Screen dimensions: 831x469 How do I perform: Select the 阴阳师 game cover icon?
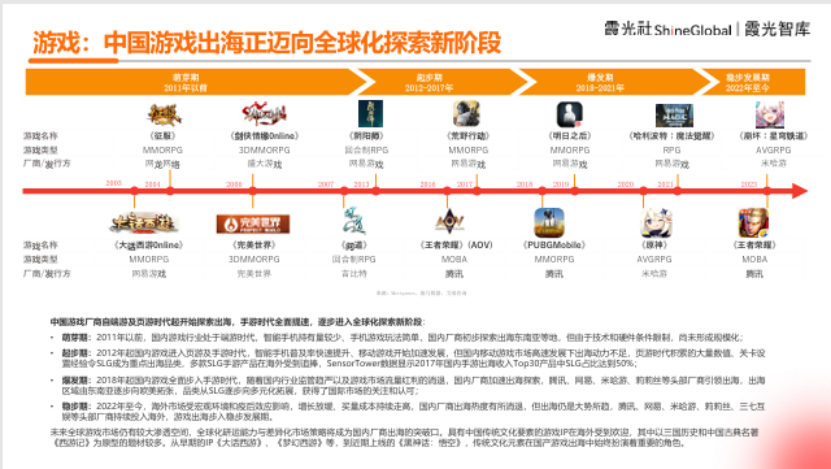pos(370,113)
